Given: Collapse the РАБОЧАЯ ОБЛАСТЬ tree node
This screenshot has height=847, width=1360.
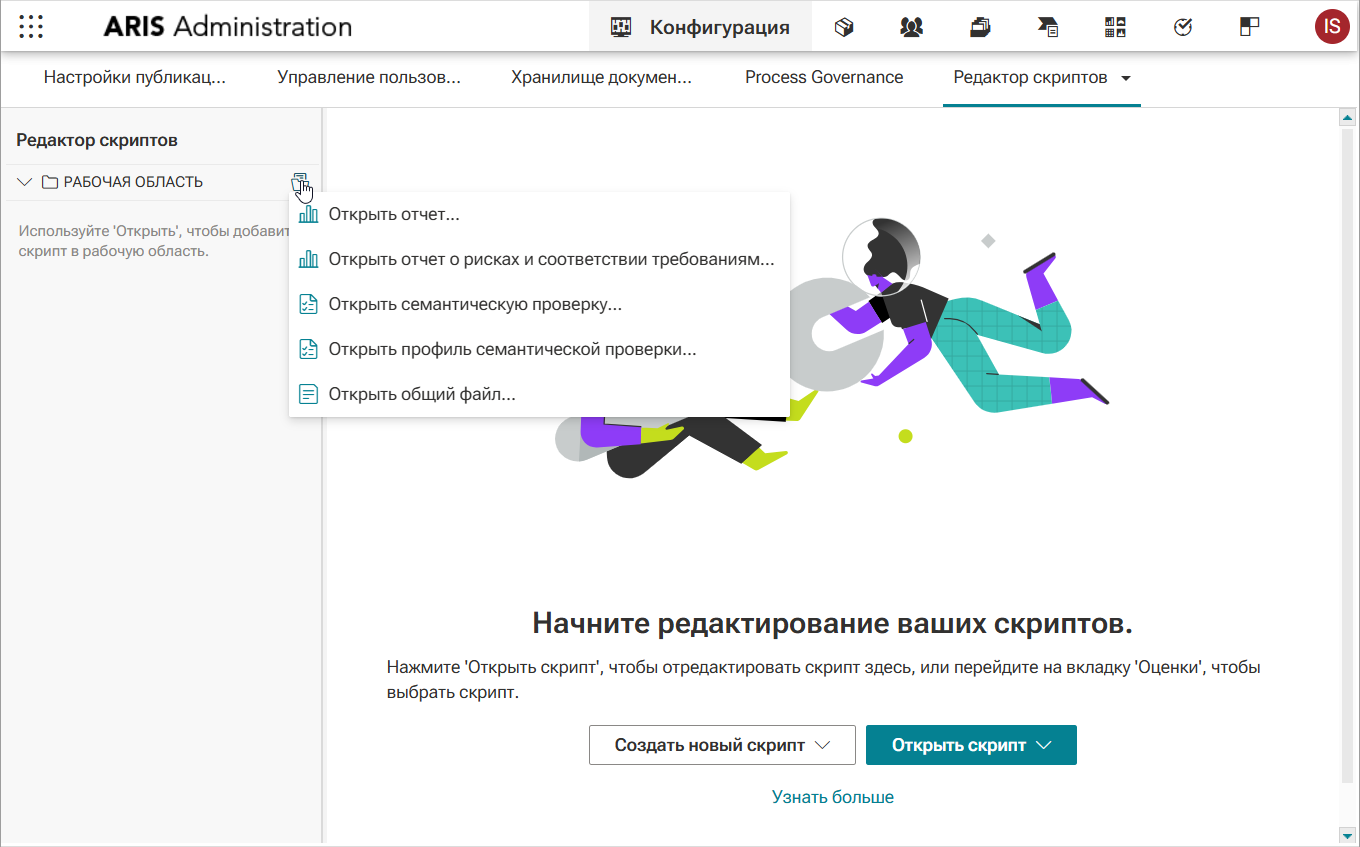Looking at the screenshot, I should [x=25, y=182].
